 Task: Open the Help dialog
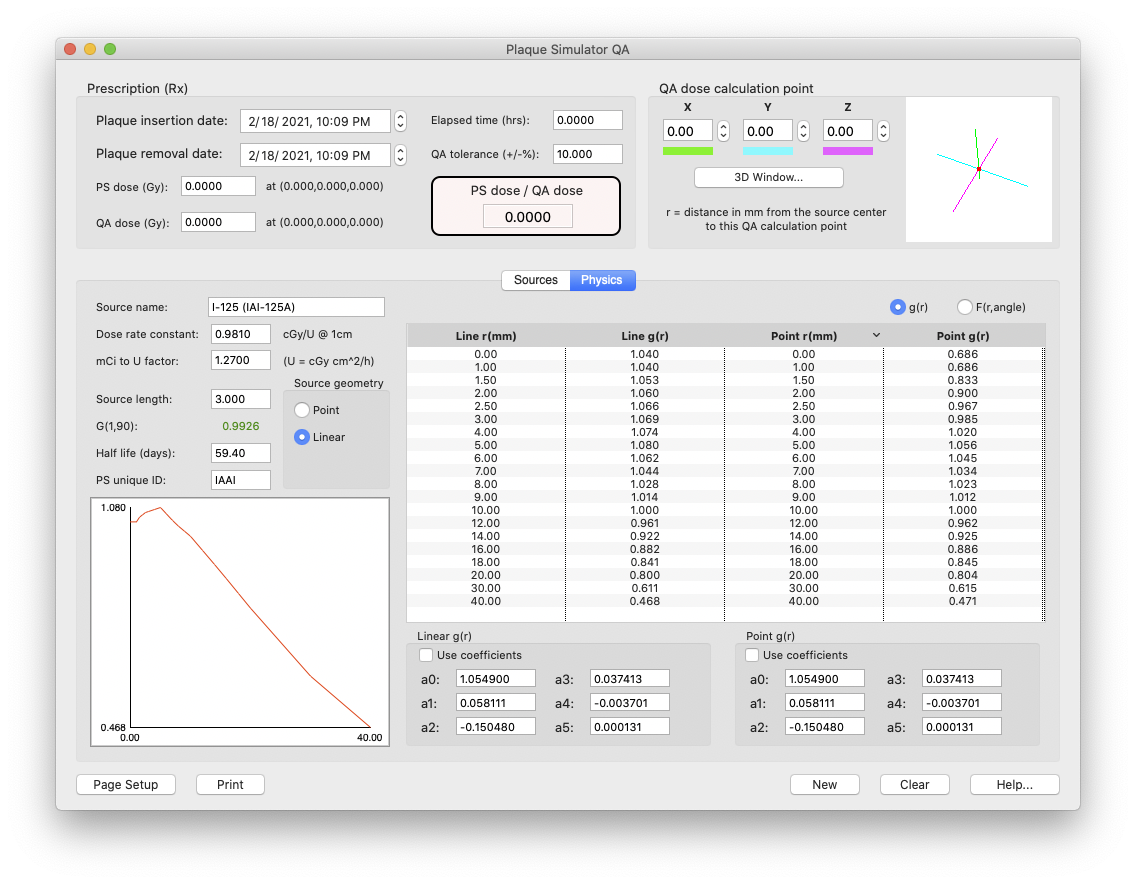click(x=1014, y=784)
